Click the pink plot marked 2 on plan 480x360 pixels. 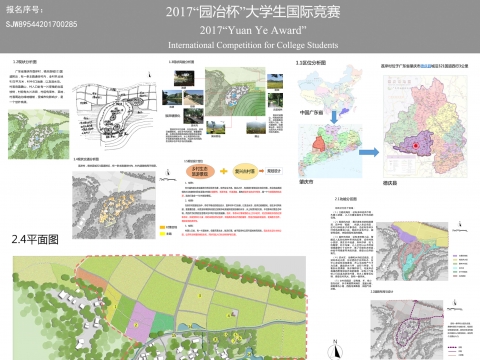tap(140, 321)
